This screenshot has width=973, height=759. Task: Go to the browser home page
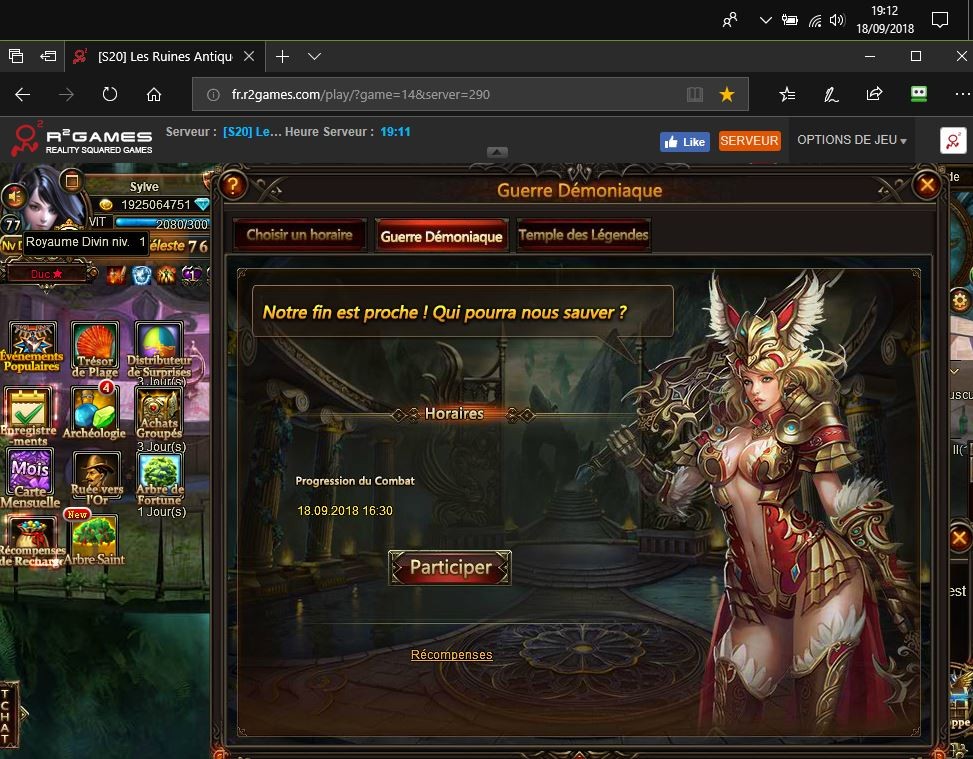coord(154,94)
